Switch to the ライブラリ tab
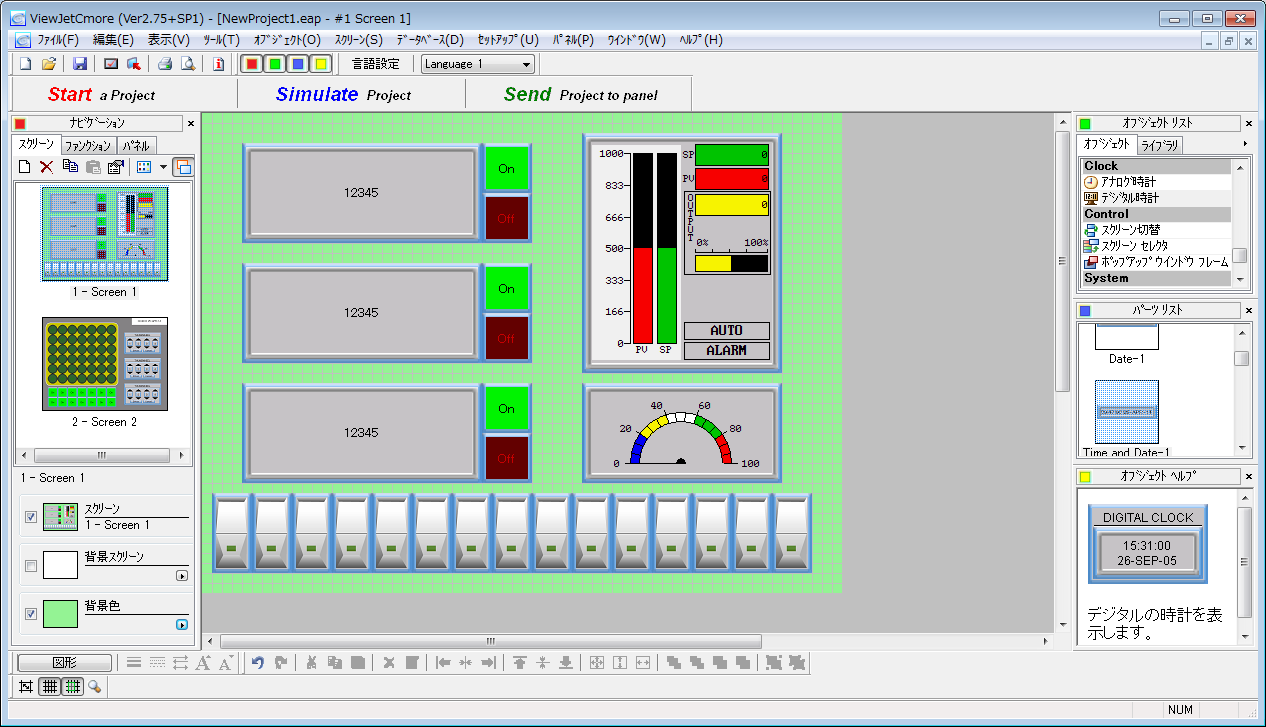 point(1160,145)
